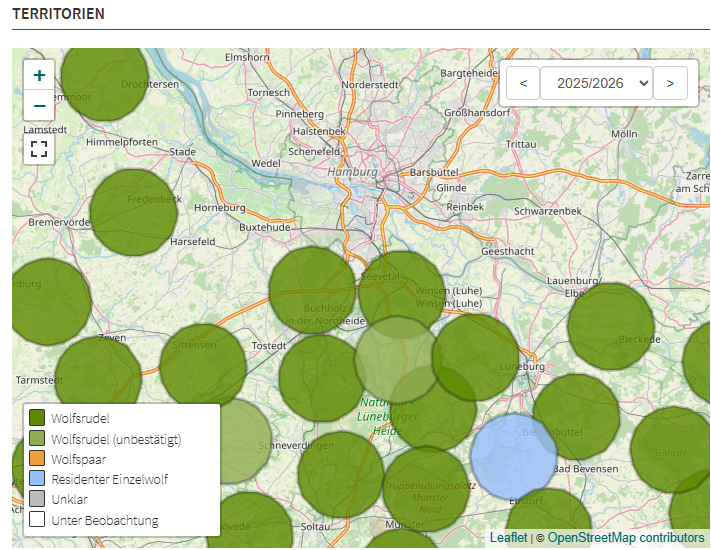711x550 pixels.
Task: Click the dark green Wolfsrudel legend swatch
Action: [x=37, y=418]
